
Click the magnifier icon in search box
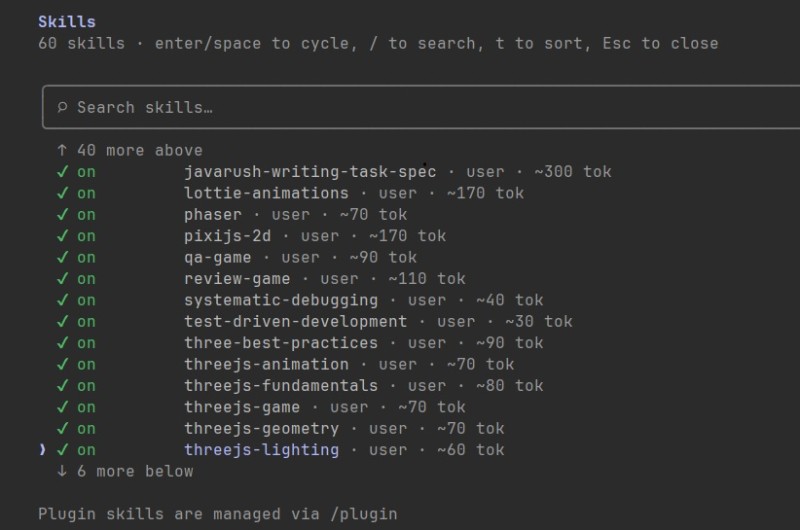(x=62, y=107)
